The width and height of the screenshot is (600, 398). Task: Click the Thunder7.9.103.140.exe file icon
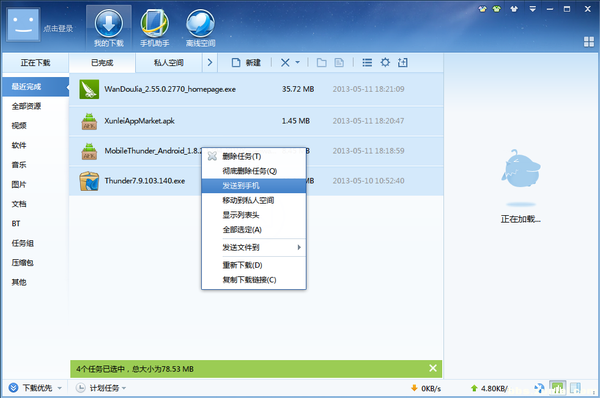pos(89,181)
